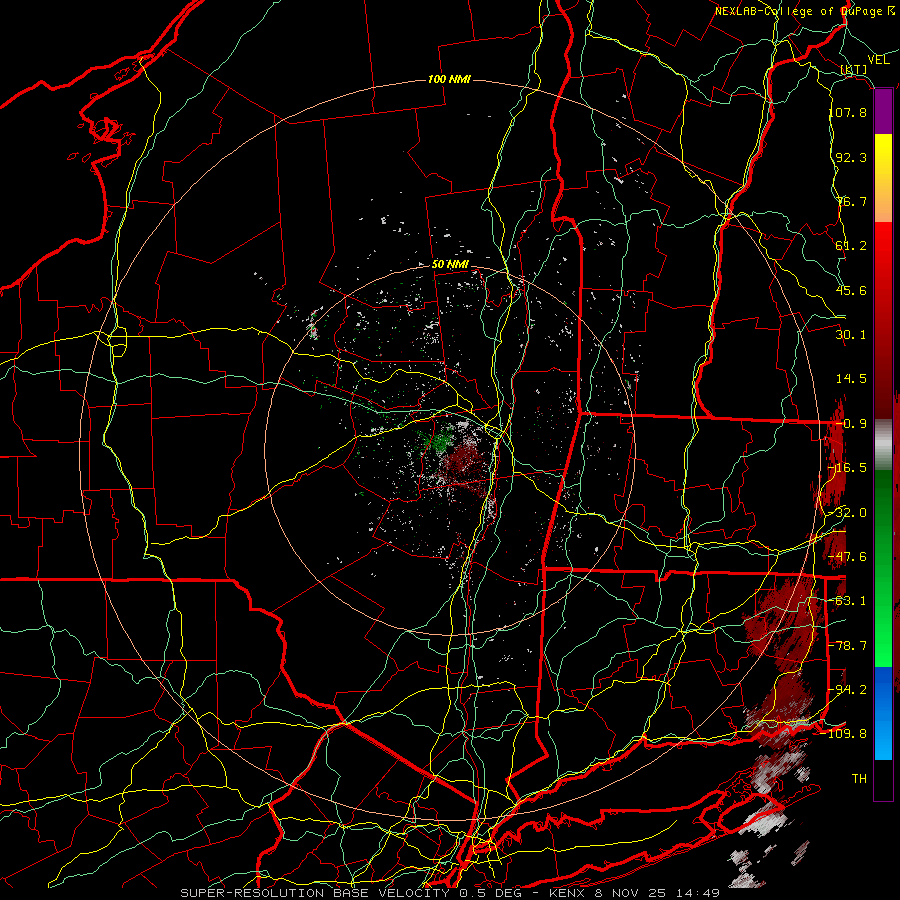
Task: Pick the gray near-zero segment of color bar
Action: coord(883,445)
